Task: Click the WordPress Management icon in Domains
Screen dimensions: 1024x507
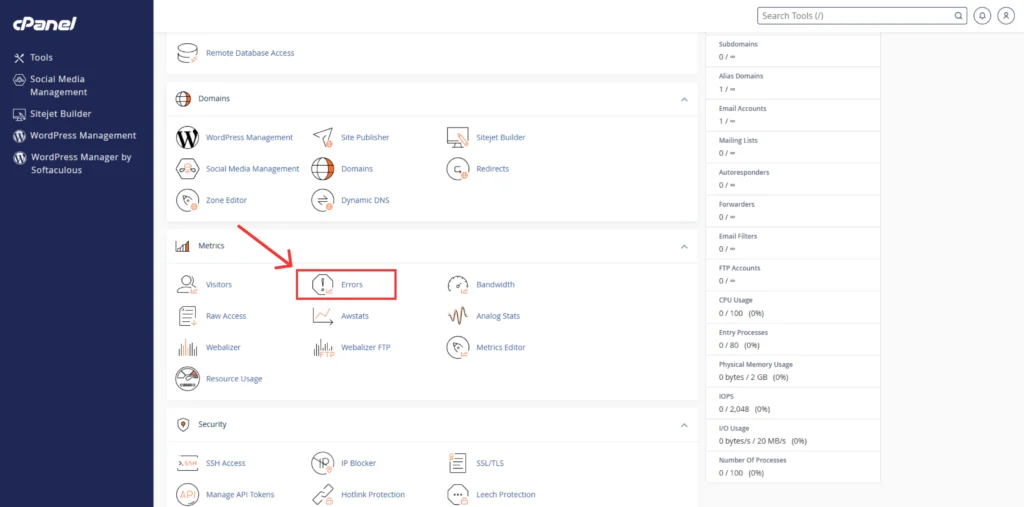Action: pyautogui.click(x=187, y=138)
